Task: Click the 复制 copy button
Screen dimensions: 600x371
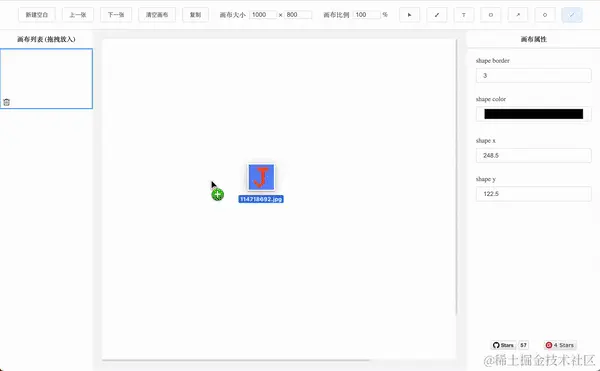Action: pyautogui.click(x=195, y=15)
